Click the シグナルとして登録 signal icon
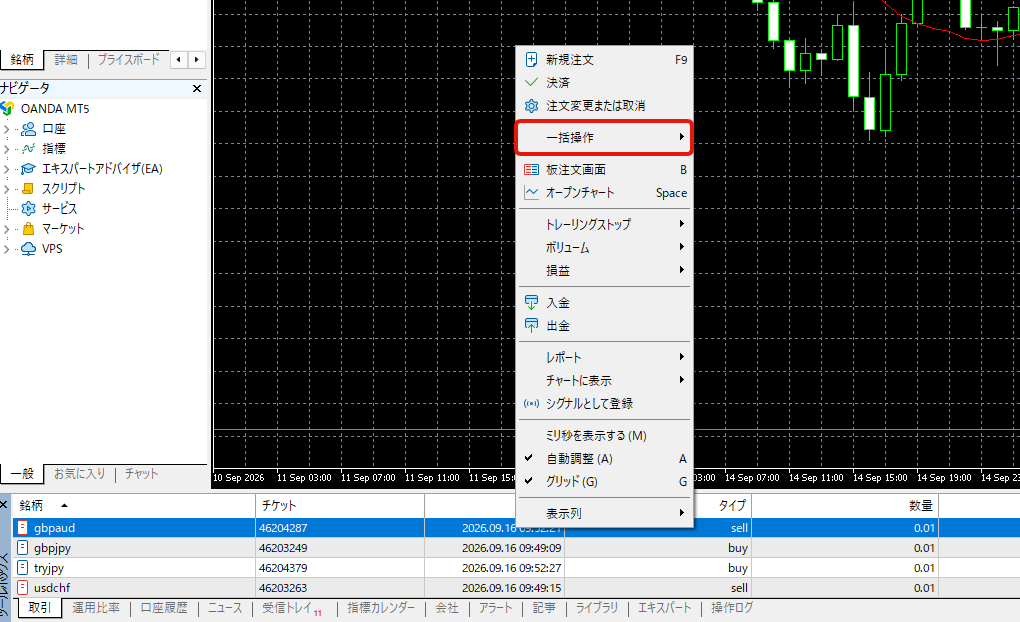This screenshot has width=1020, height=622. click(x=531, y=403)
